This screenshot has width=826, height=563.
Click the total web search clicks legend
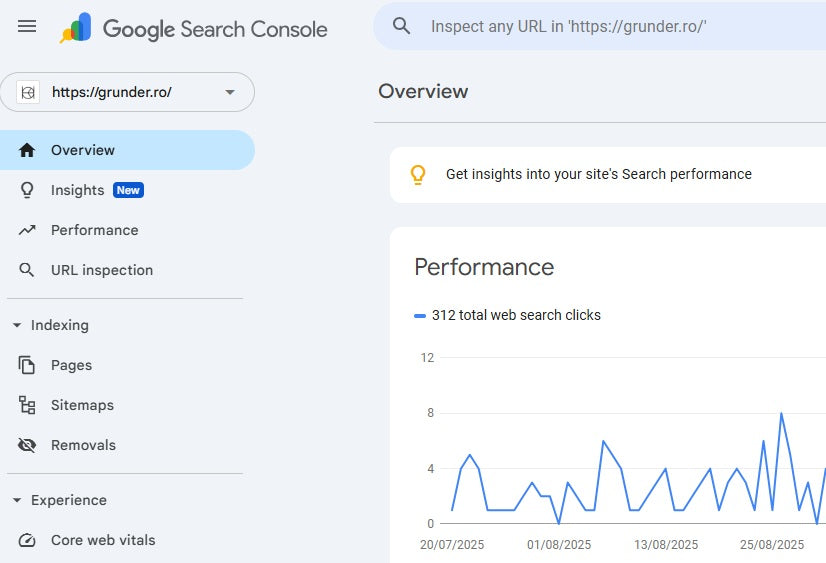tap(515, 315)
